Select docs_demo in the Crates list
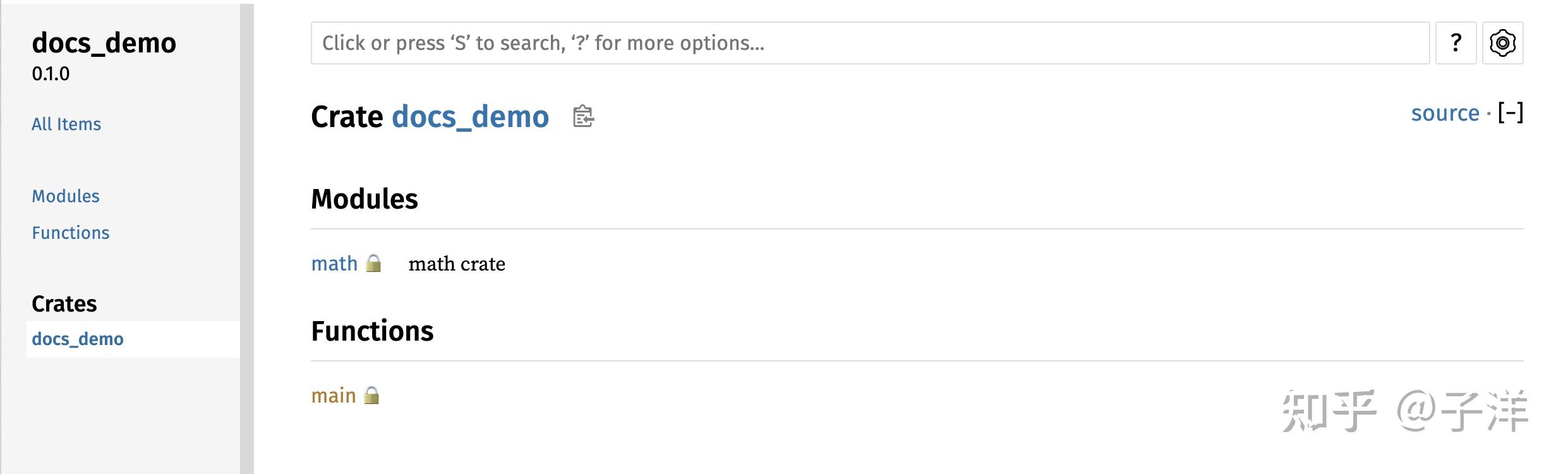The height and width of the screenshot is (474, 1568). coord(78,339)
